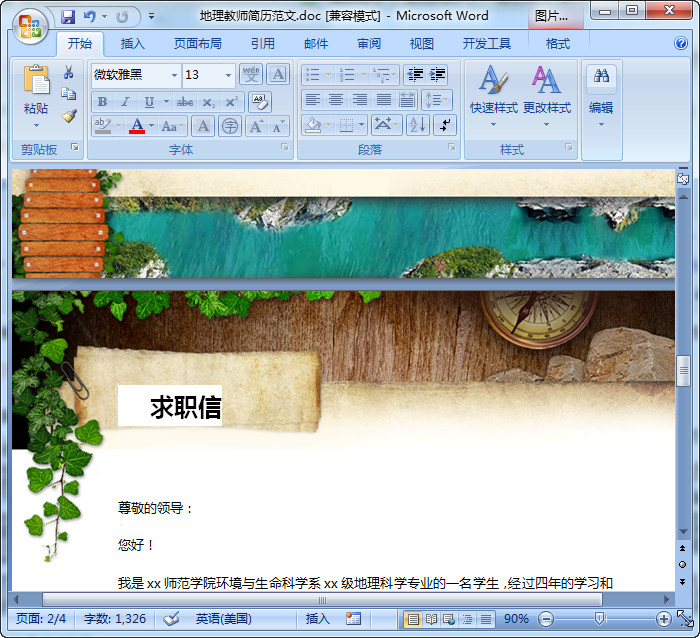
Task: Sort the selected text
Action: [x=418, y=125]
